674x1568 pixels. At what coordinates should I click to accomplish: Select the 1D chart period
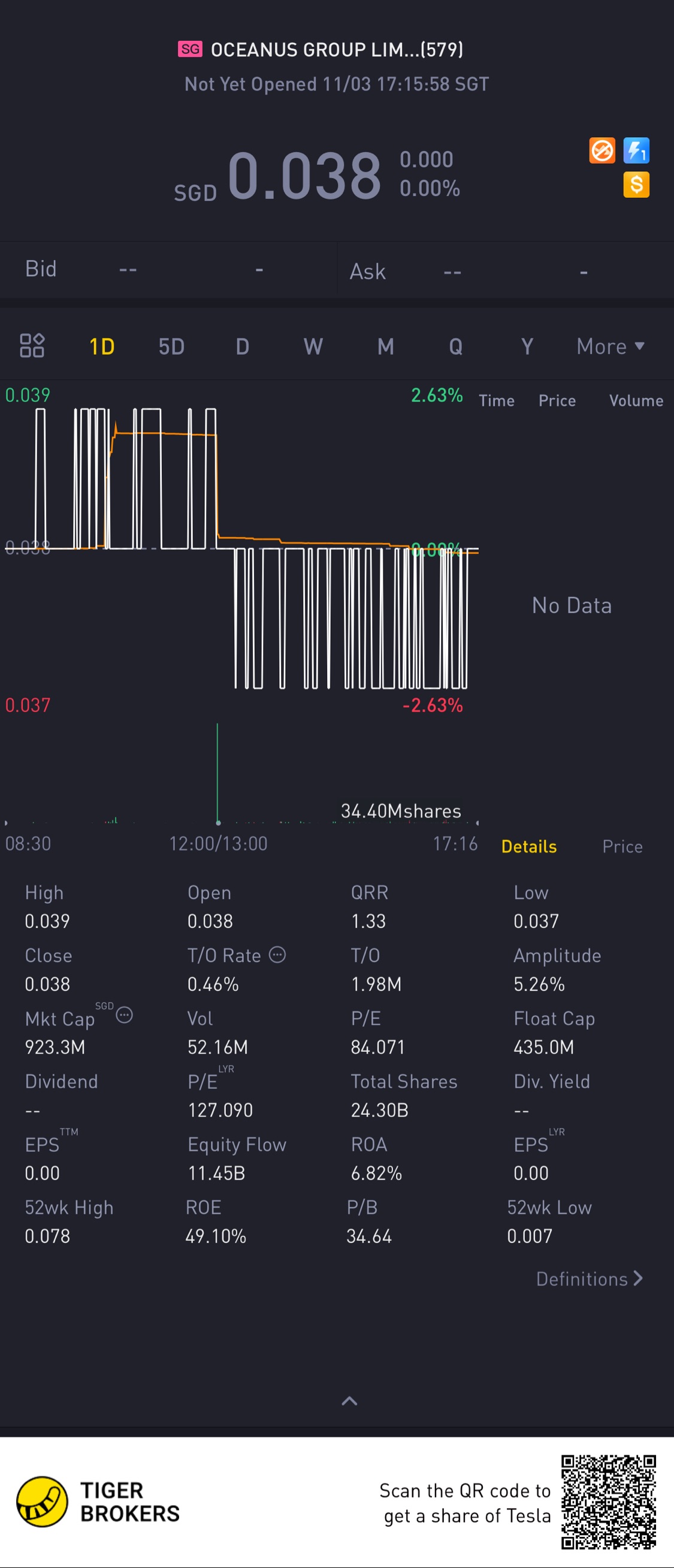tap(102, 346)
